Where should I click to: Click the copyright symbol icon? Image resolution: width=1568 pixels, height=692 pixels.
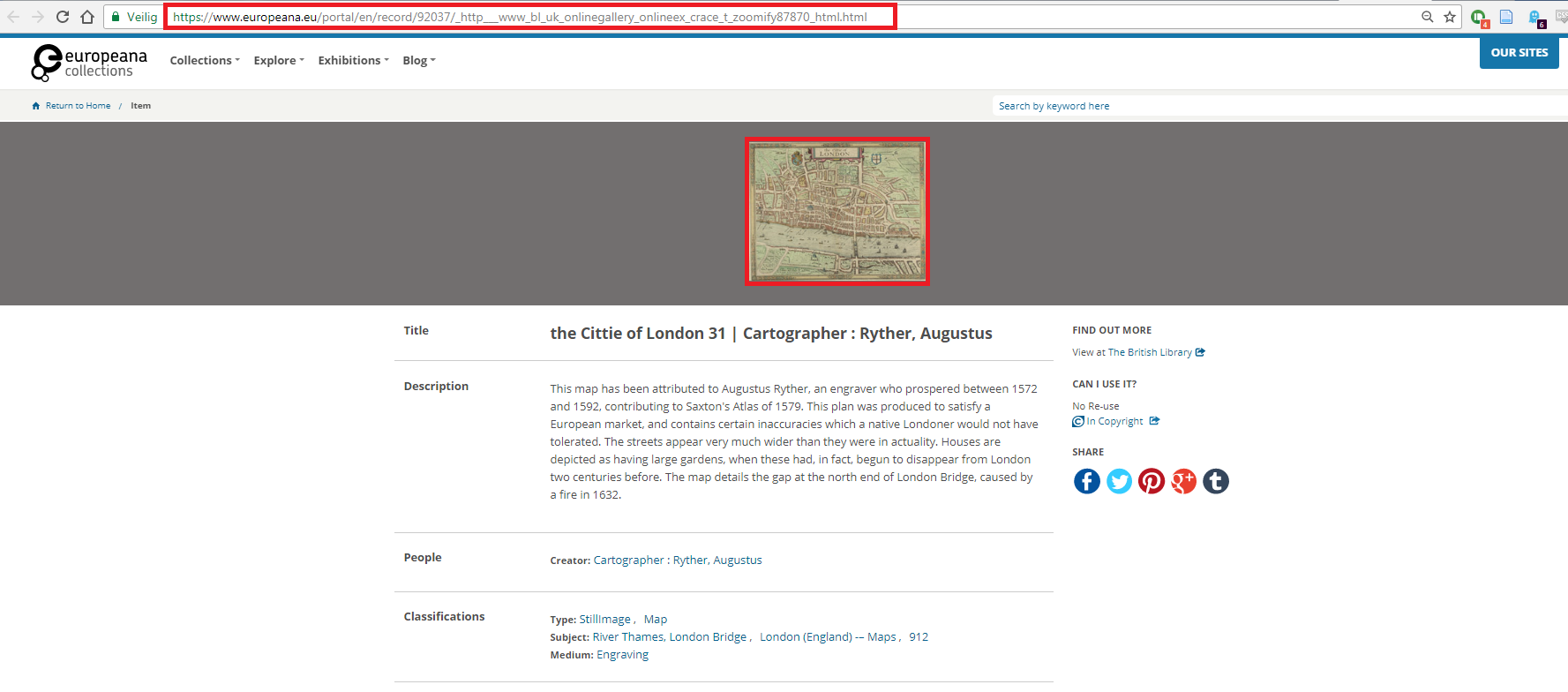click(1078, 422)
